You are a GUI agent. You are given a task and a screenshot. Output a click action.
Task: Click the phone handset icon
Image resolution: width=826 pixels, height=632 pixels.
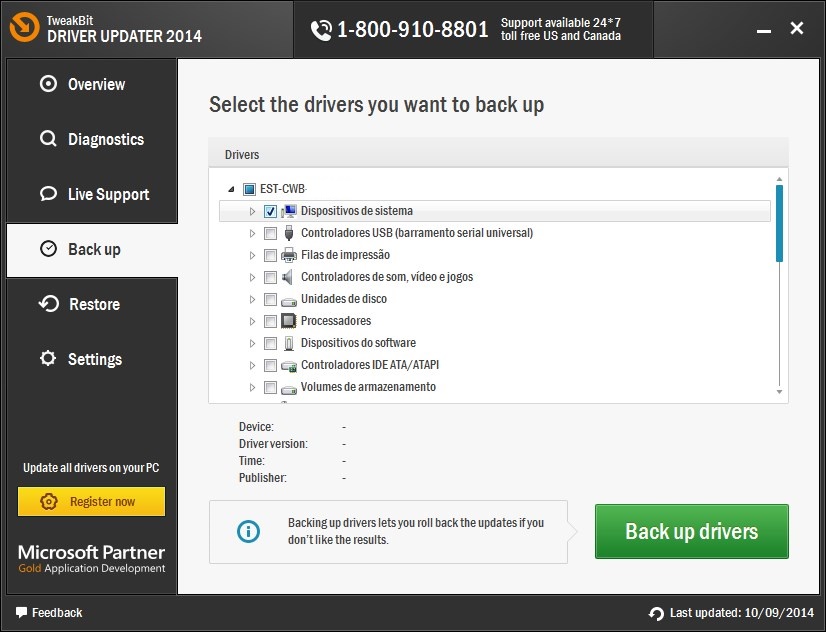pos(321,30)
